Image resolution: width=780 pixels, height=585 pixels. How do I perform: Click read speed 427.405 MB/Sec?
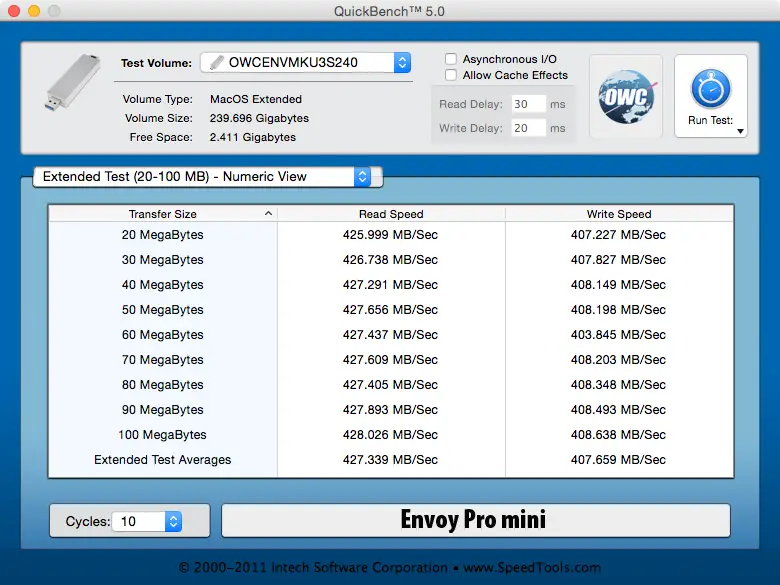[x=390, y=385]
